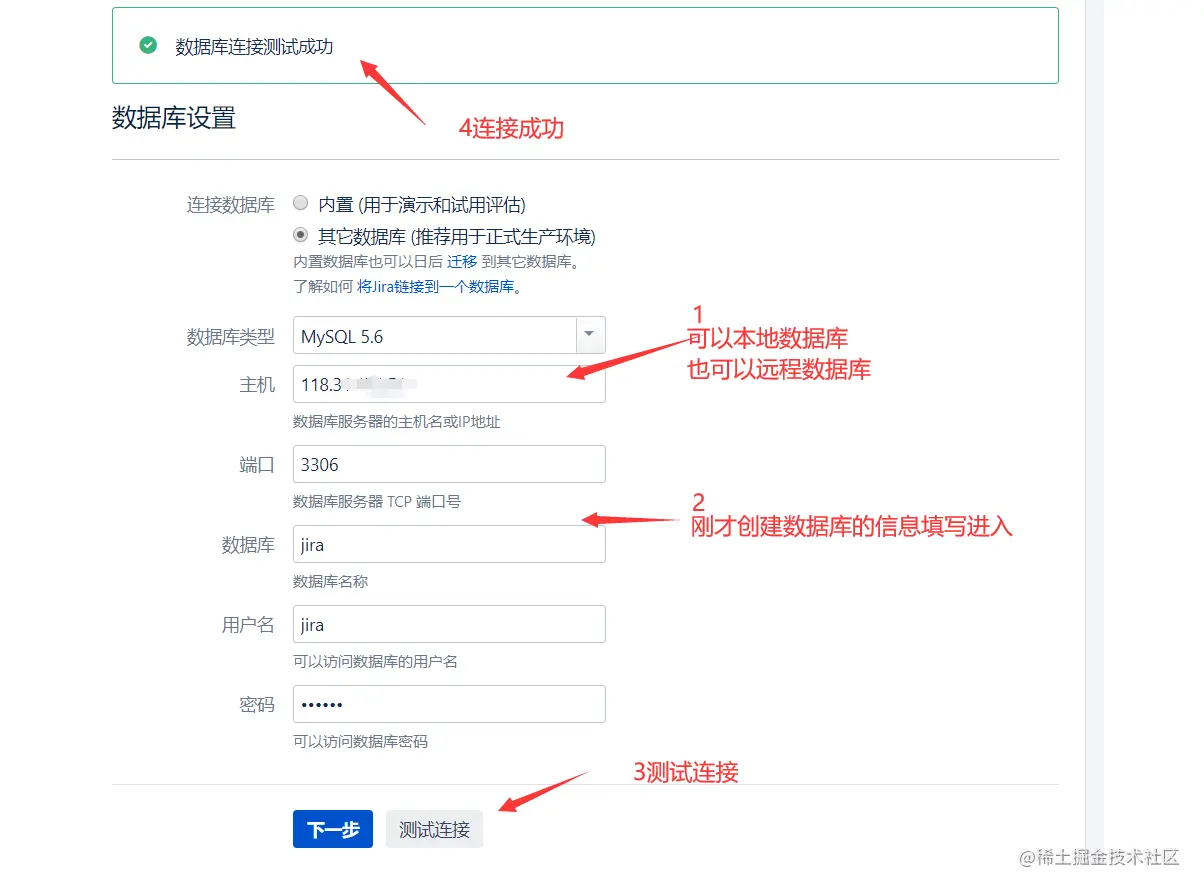Click the 数据库名称 hint text
The image size is (1204, 892).
pyautogui.click(x=330, y=582)
